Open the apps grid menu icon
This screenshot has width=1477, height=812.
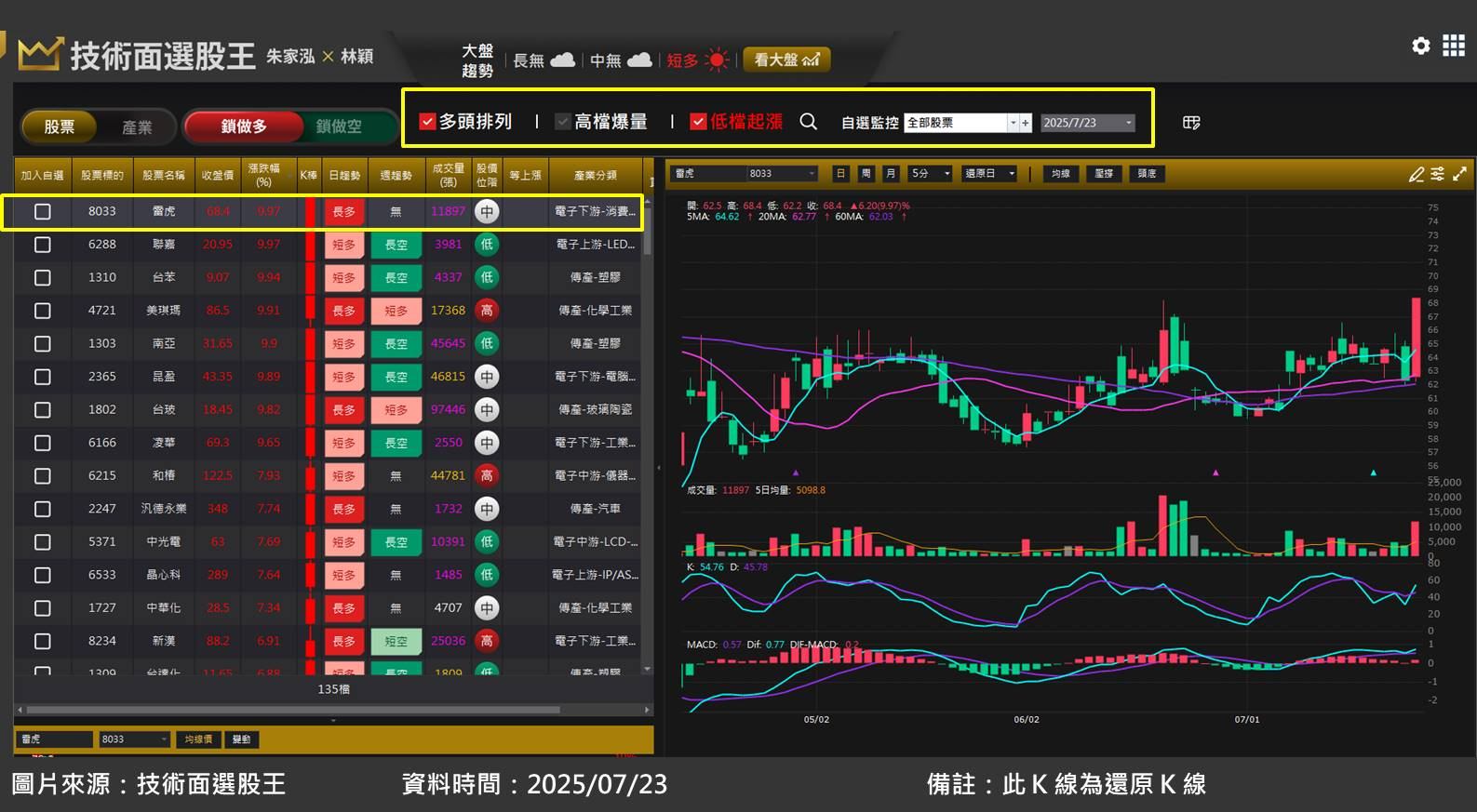click(x=1453, y=46)
